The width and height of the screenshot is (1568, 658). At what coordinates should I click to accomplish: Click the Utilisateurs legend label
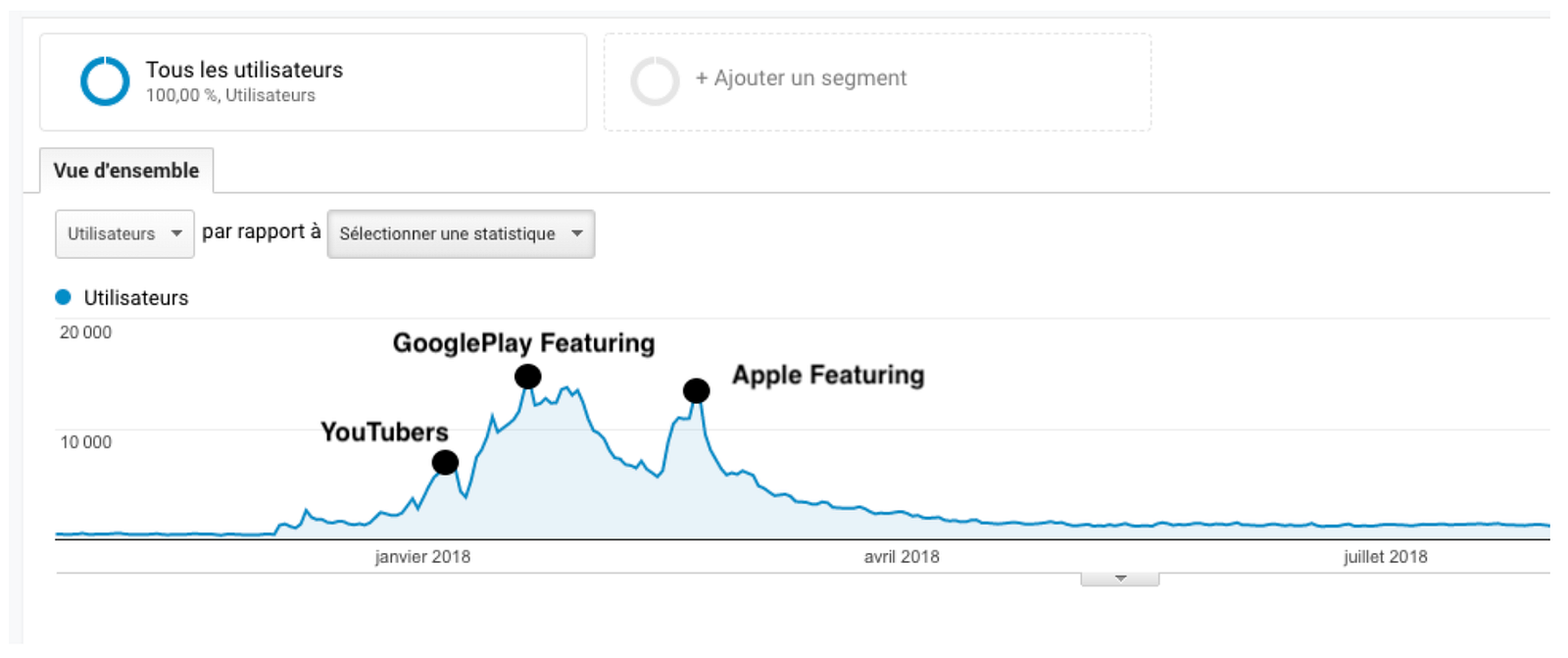tap(136, 298)
